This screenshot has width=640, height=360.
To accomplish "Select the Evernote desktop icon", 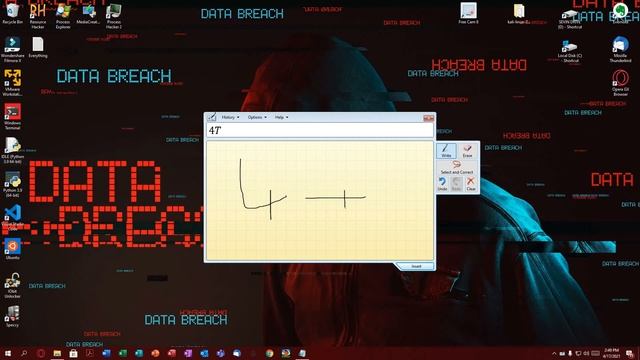I will 620,13.
